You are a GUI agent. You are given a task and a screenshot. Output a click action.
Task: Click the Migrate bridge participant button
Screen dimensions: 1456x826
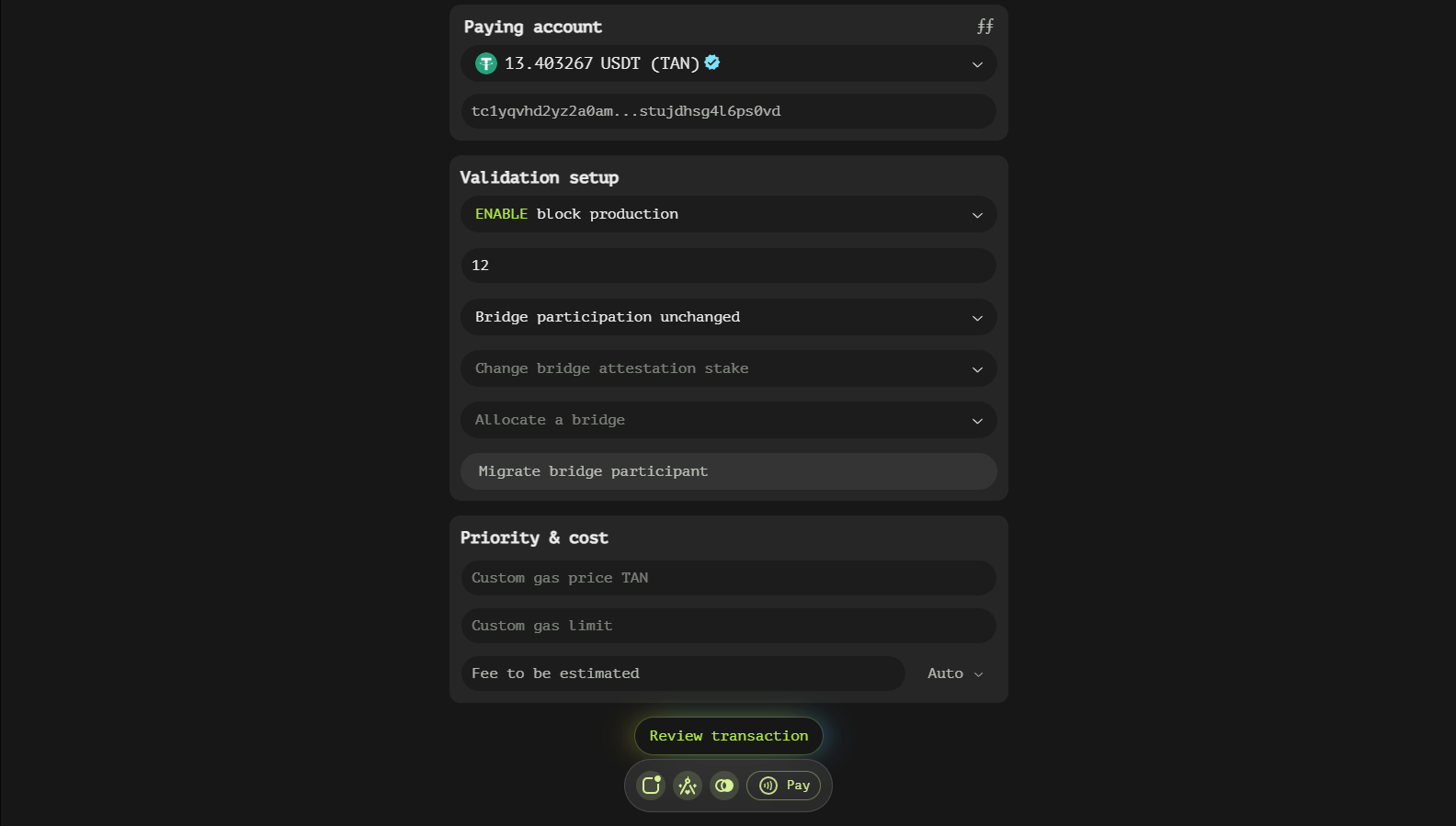coord(728,471)
